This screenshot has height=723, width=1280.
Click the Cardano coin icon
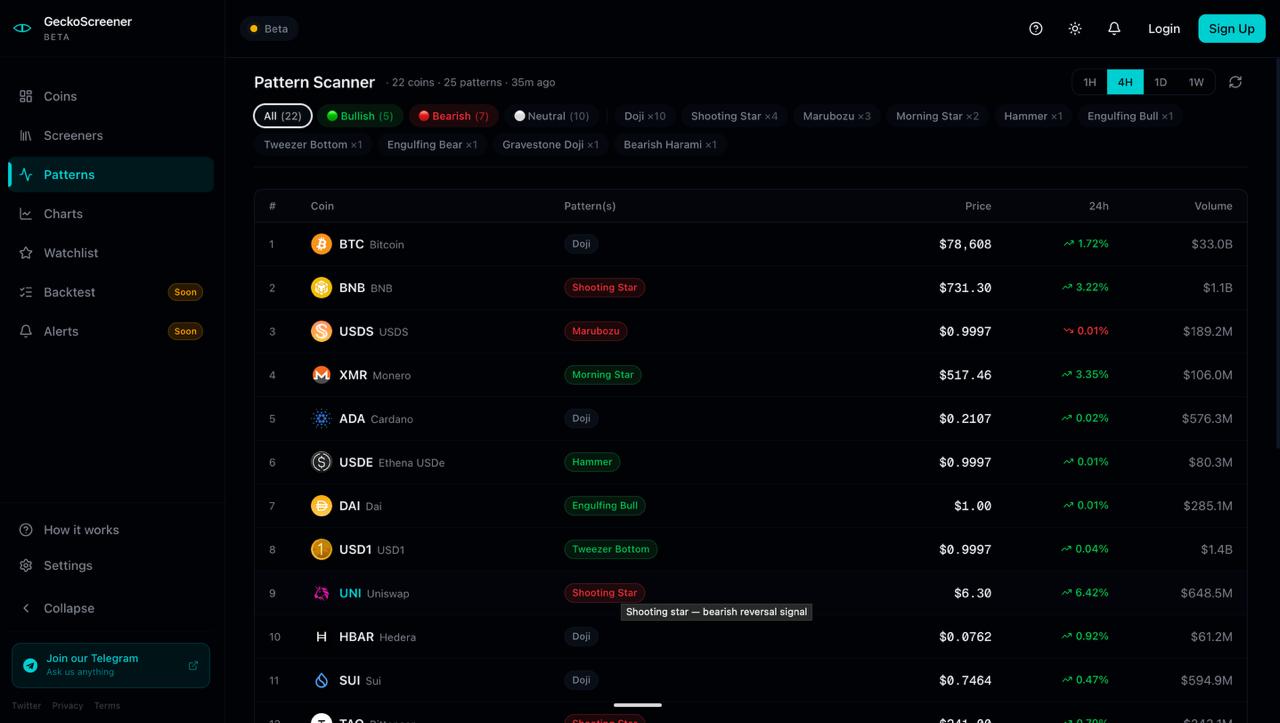click(321, 419)
